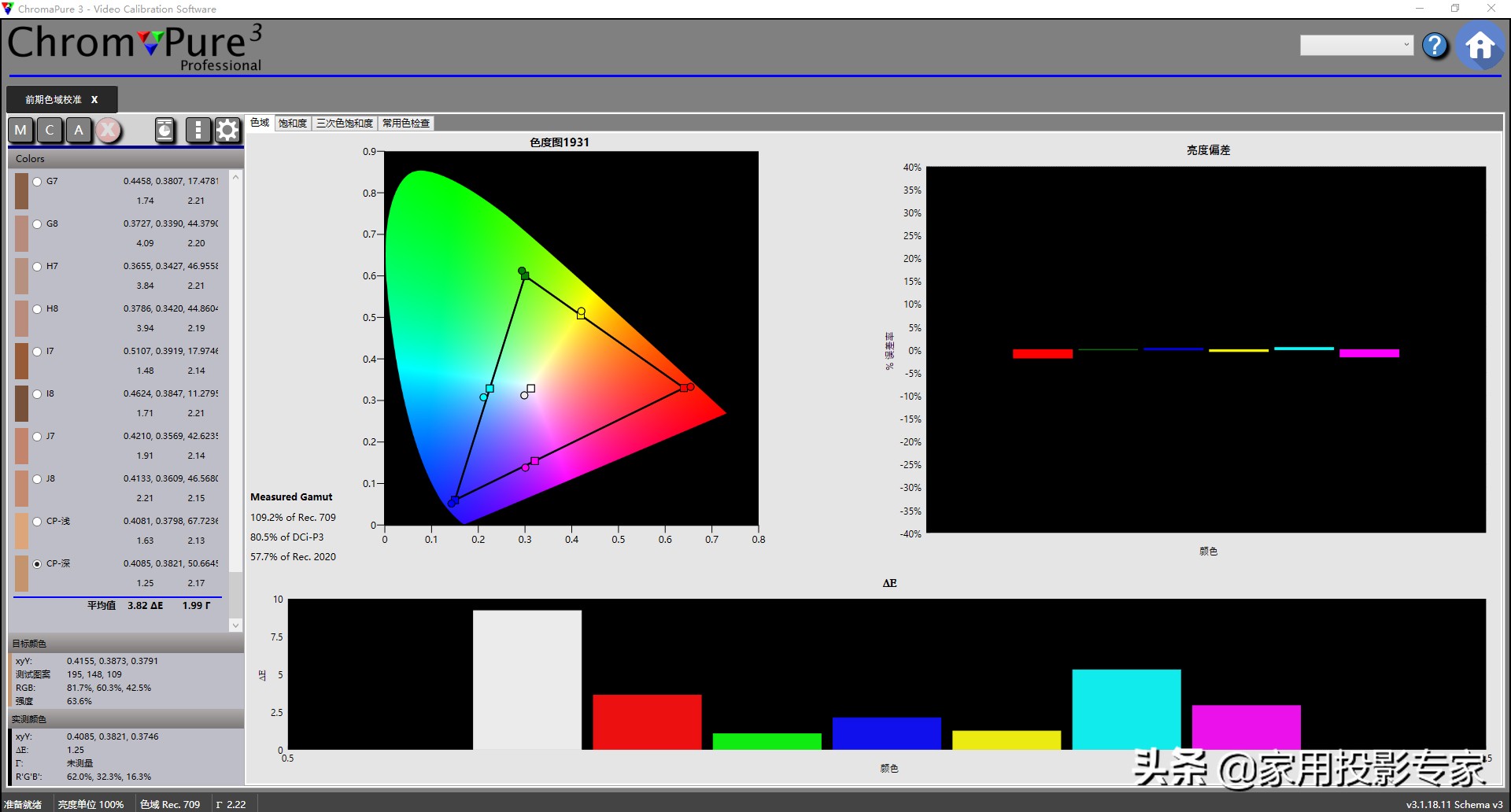This screenshot has height=812, width=1511.
Task: Open the report chart icon
Action: pyautogui.click(x=164, y=130)
